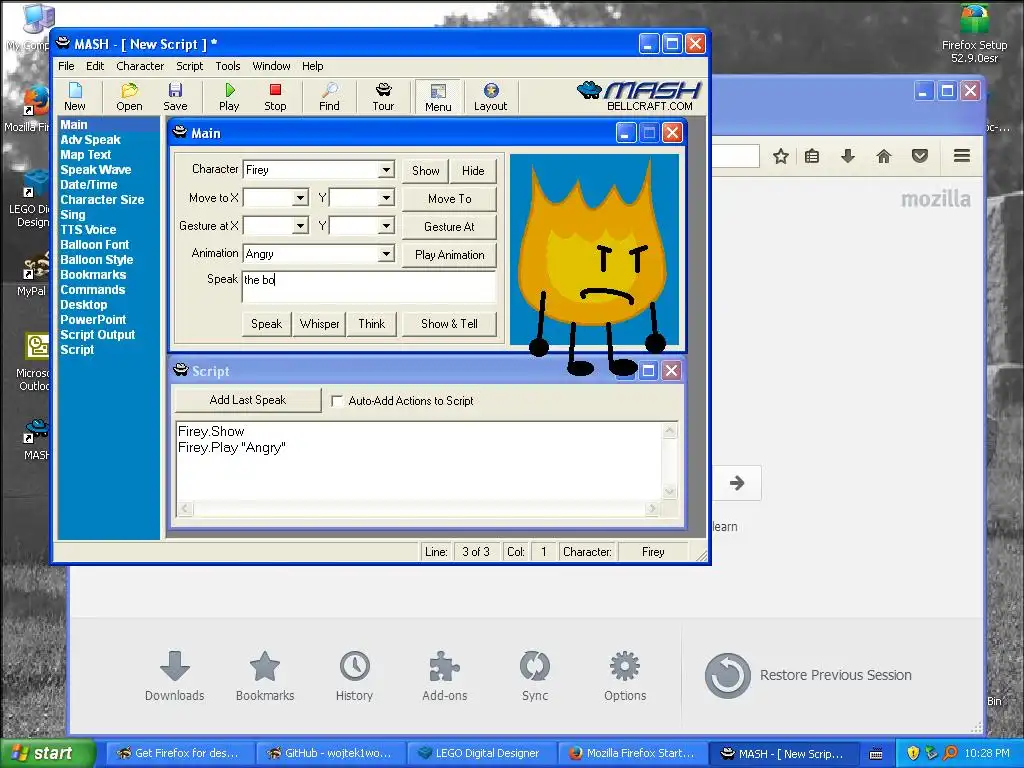1024x768 pixels.
Task: Click the script editor text area
Action: [419, 461]
